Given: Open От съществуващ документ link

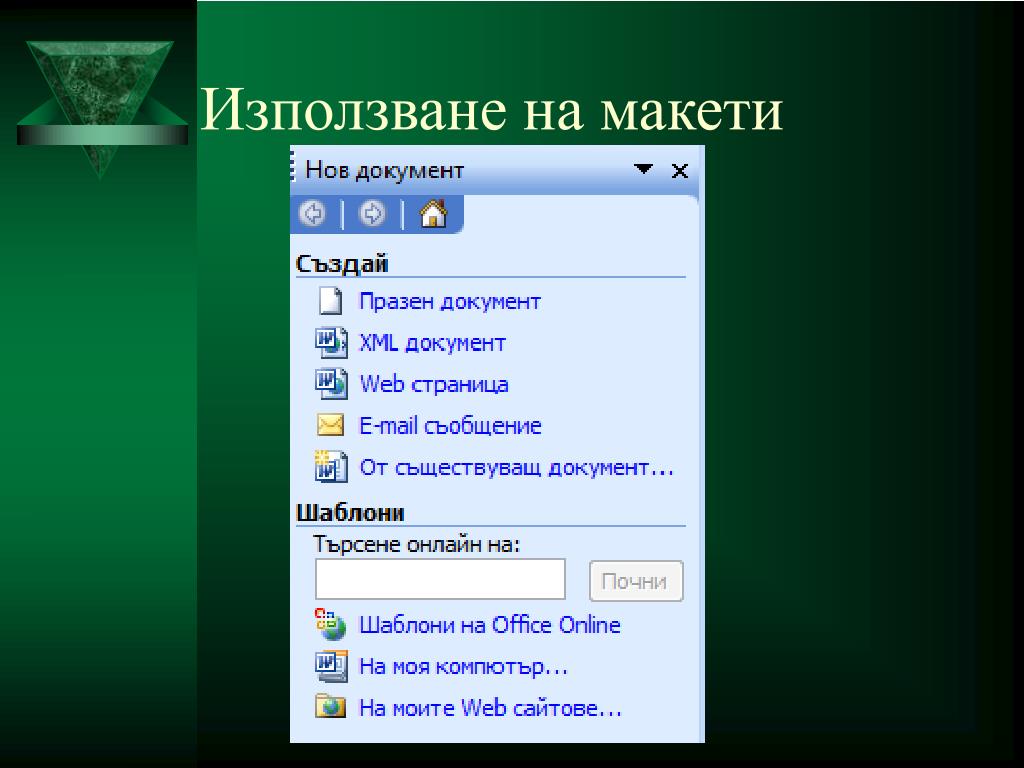Looking at the screenshot, I should click(517, 468).
